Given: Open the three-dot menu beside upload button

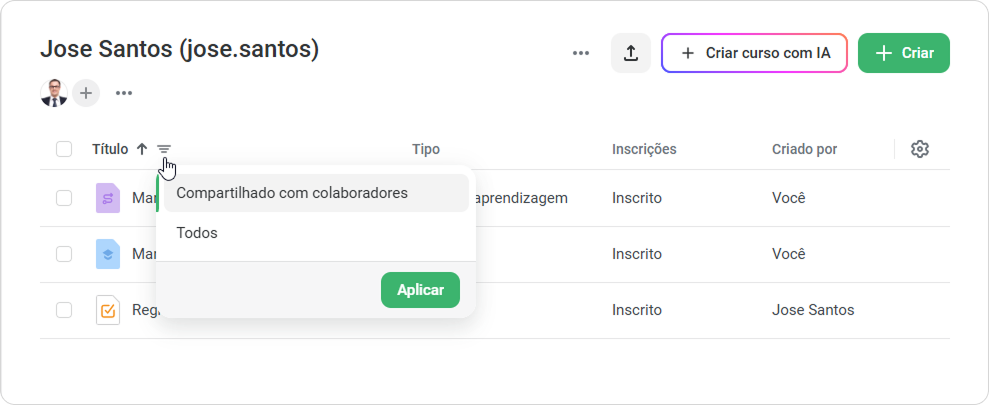Looking at the screenshot, I should pyautogui.click(x=580, y=53).
